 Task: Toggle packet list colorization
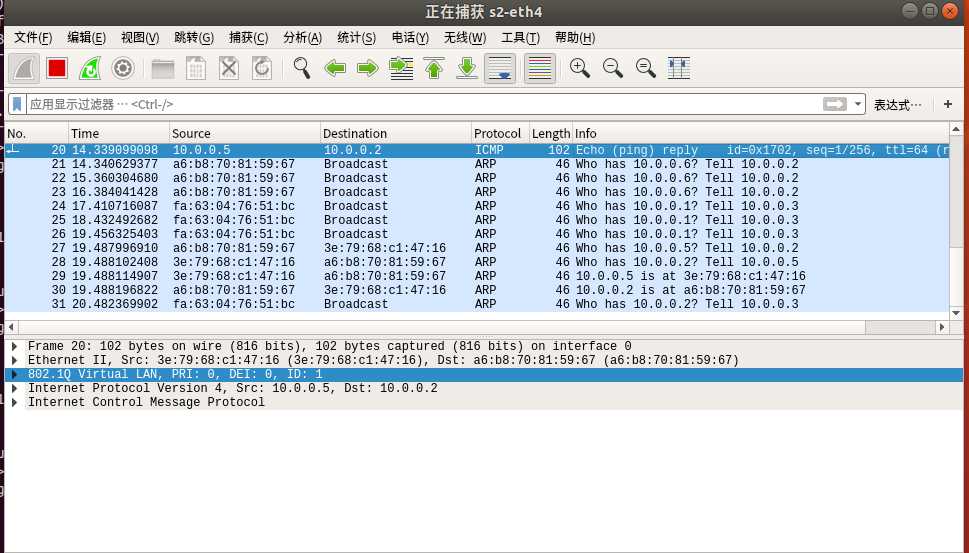click(x=540, y=68)
